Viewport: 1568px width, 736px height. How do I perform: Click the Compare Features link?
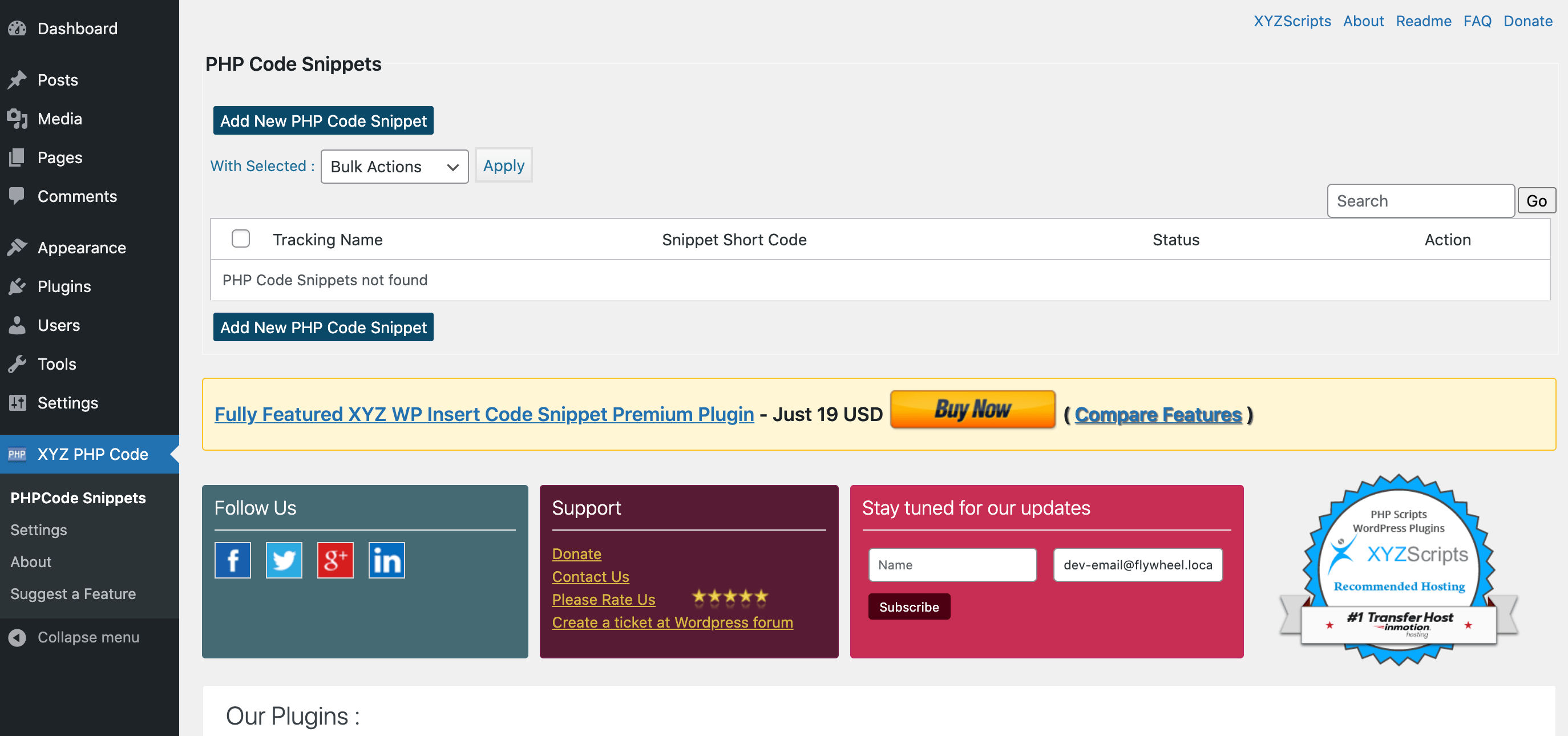coord(1158,414)
